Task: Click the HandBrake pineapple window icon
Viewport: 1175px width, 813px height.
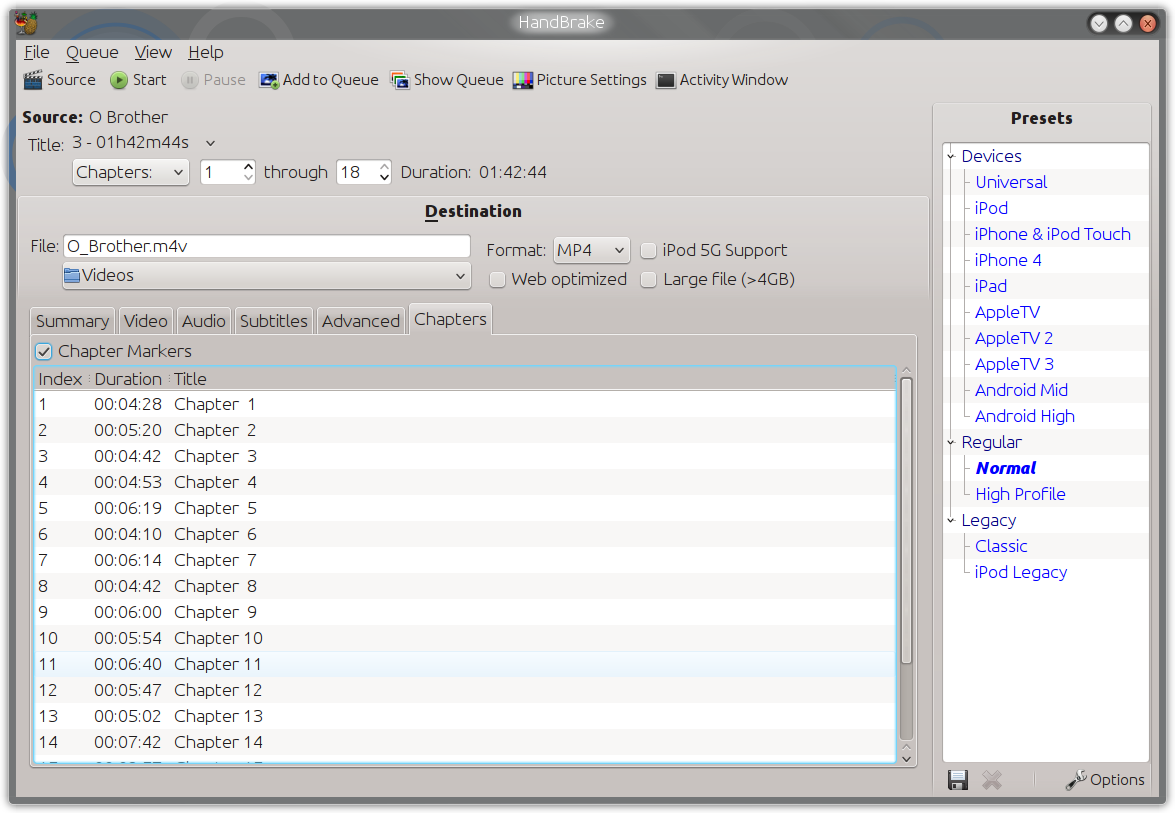Action: coord(26,23)
